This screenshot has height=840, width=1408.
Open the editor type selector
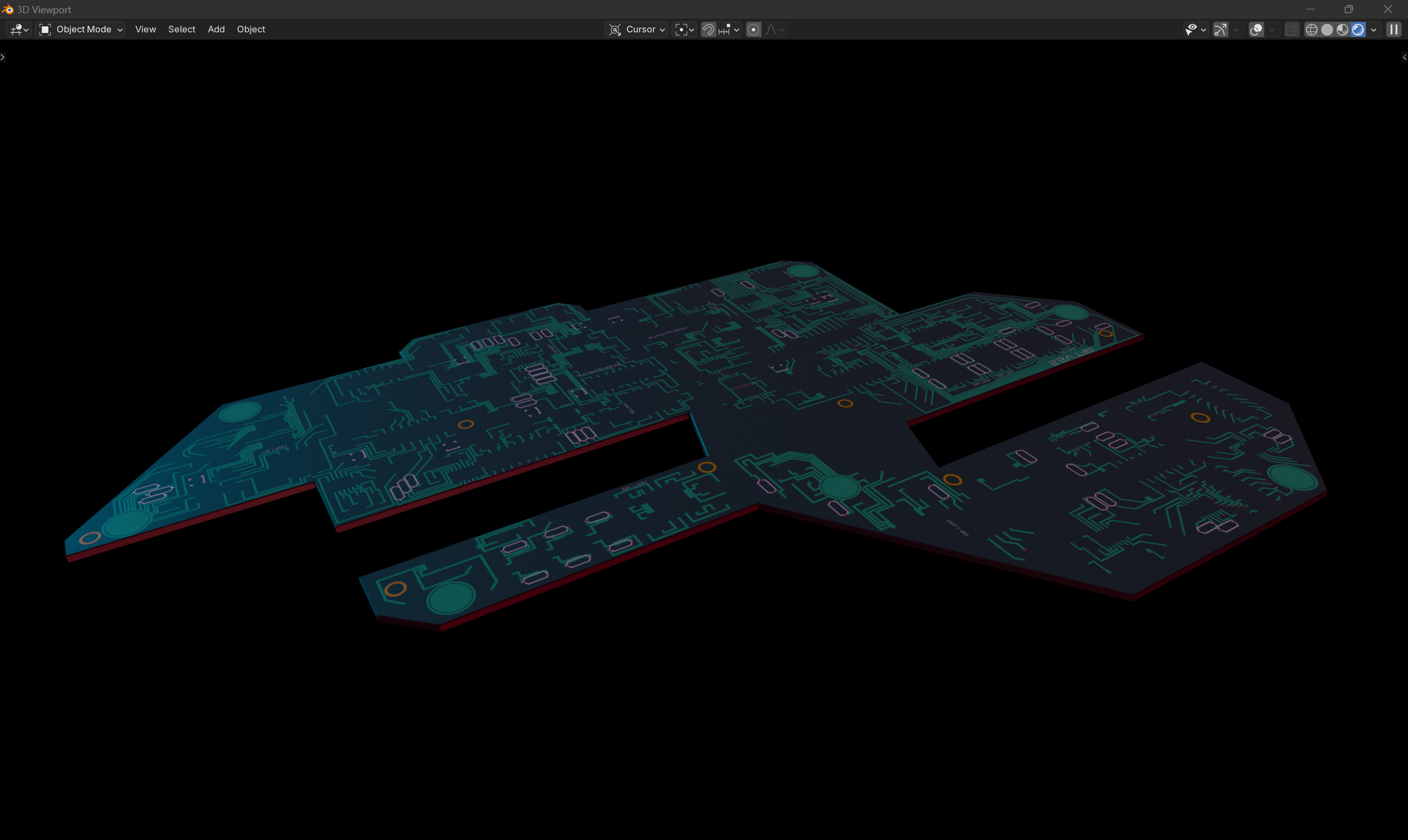click(x=19, y=30)
